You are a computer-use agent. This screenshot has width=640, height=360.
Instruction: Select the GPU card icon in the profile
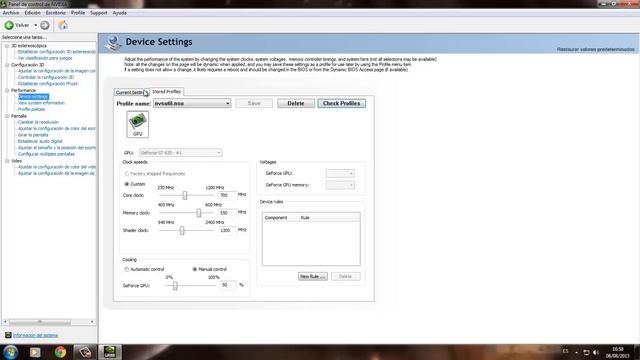pyautogui.click(x=138, y=124)
